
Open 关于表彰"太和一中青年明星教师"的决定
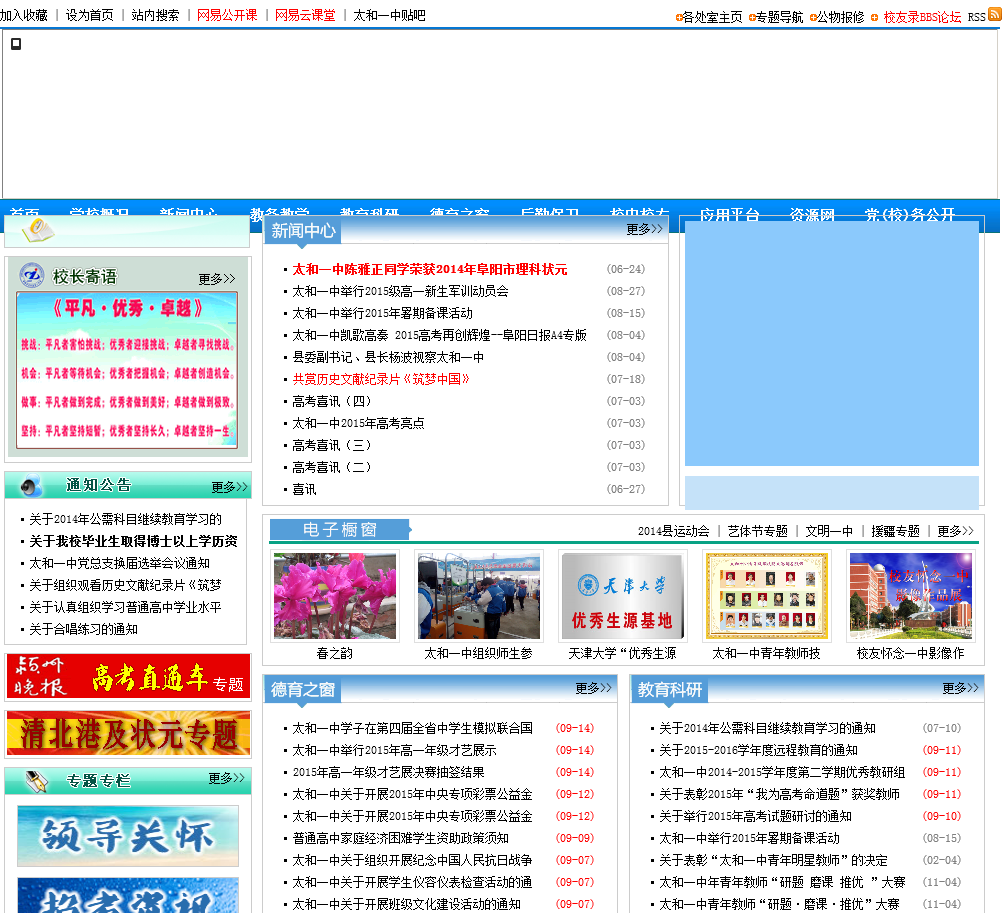pyautogui.click(x=773, y=860)
